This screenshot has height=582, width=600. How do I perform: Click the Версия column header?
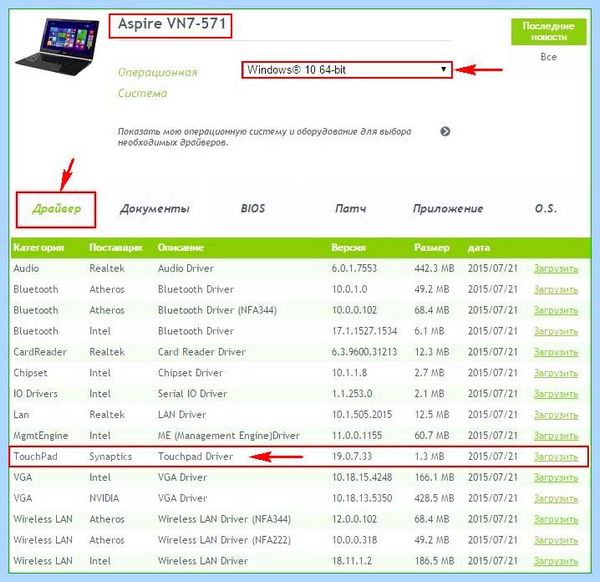tap(349, 248)
